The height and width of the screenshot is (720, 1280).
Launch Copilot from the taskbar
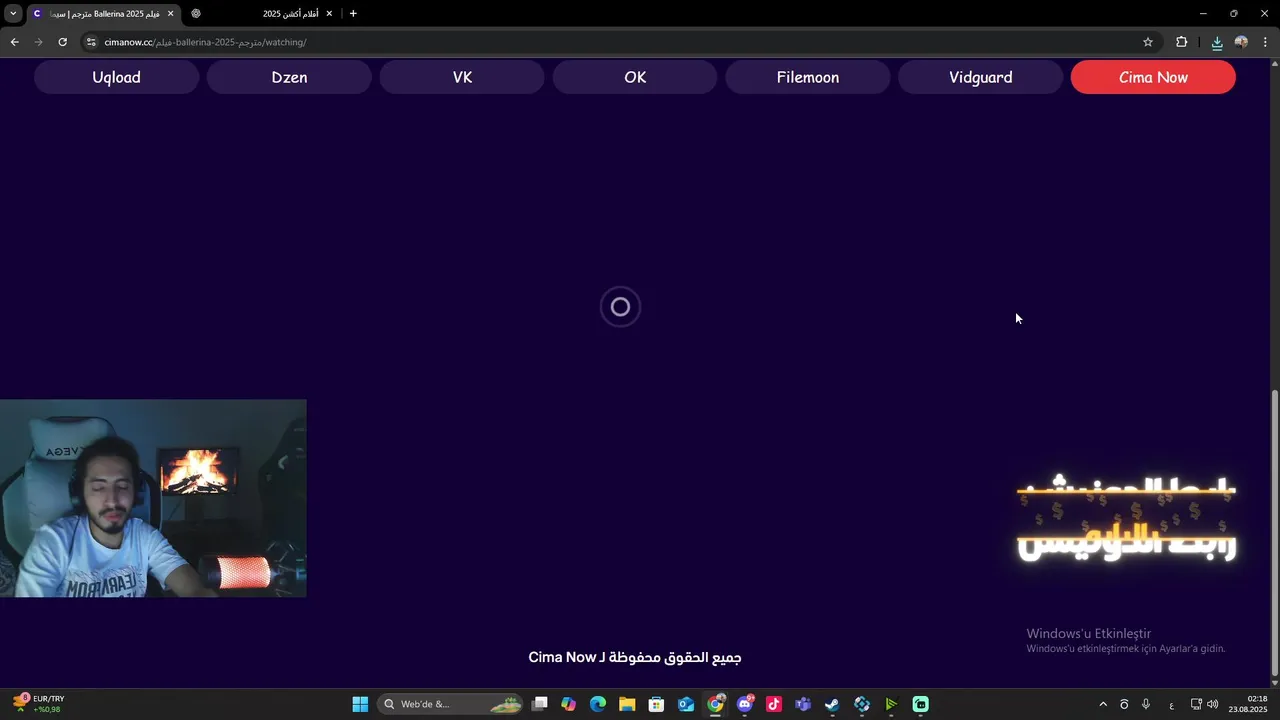pos(569,704)
